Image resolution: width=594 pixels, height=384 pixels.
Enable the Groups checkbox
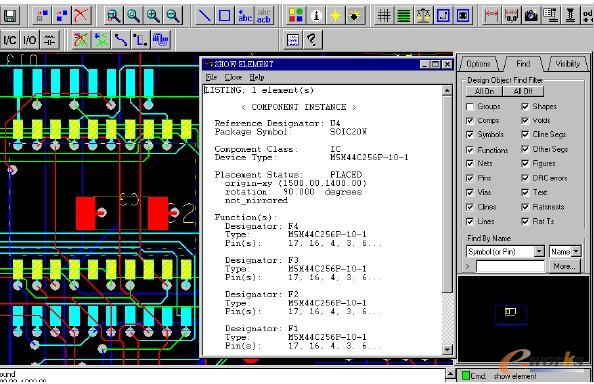point(470,107)
